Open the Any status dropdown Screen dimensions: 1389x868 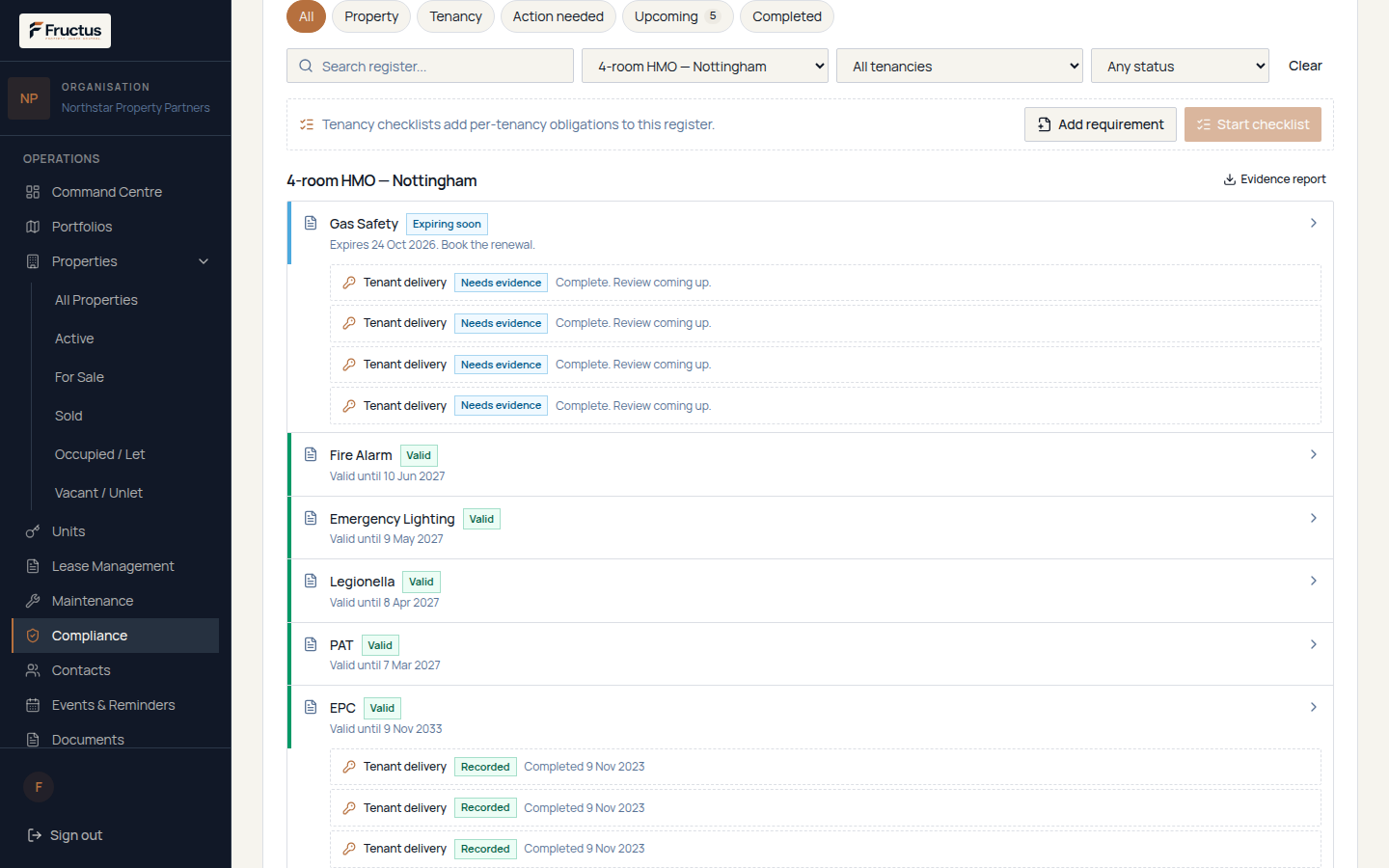point(1180,66)
